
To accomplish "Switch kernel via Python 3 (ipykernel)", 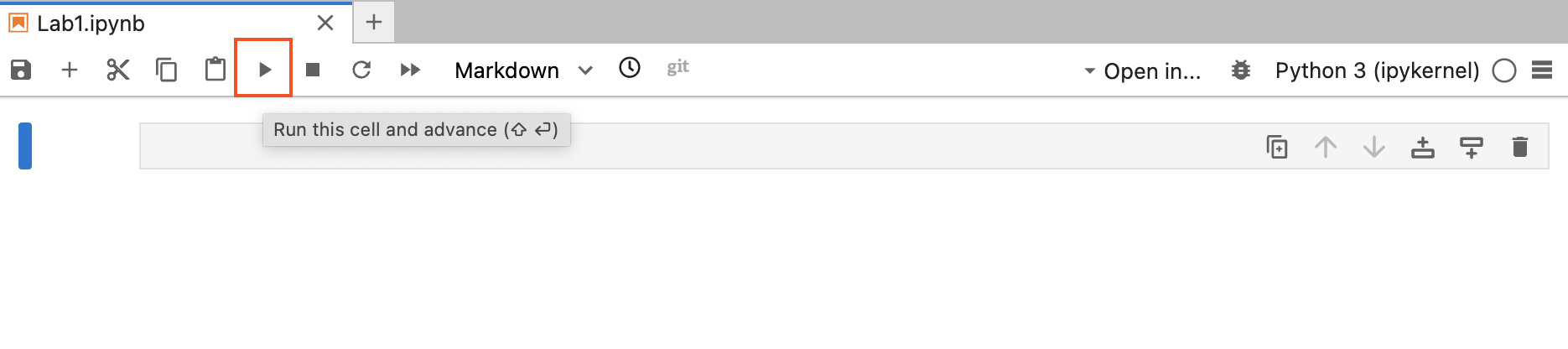I will click(1377, 70).
